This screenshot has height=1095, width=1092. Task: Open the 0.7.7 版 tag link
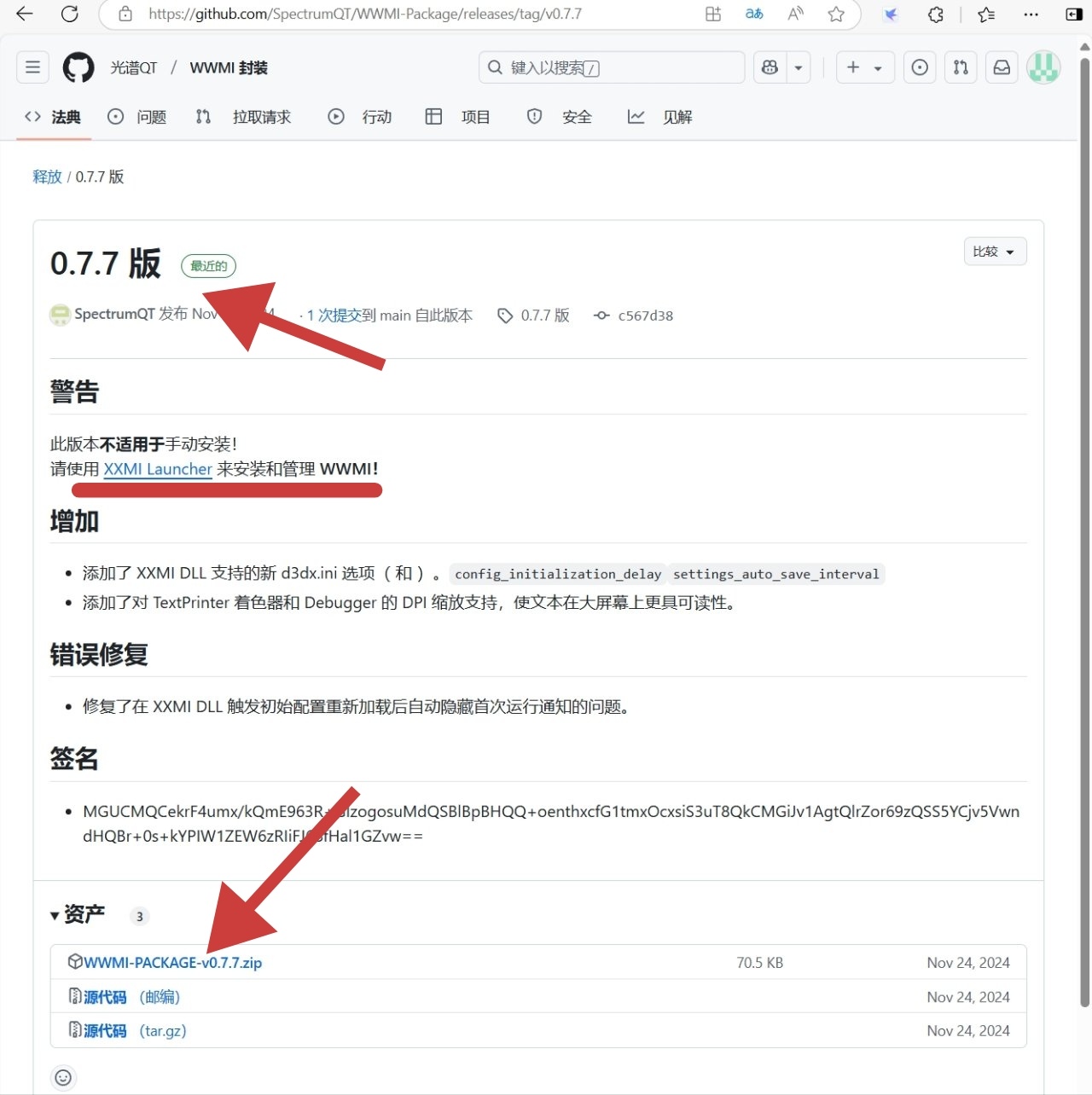534,316
